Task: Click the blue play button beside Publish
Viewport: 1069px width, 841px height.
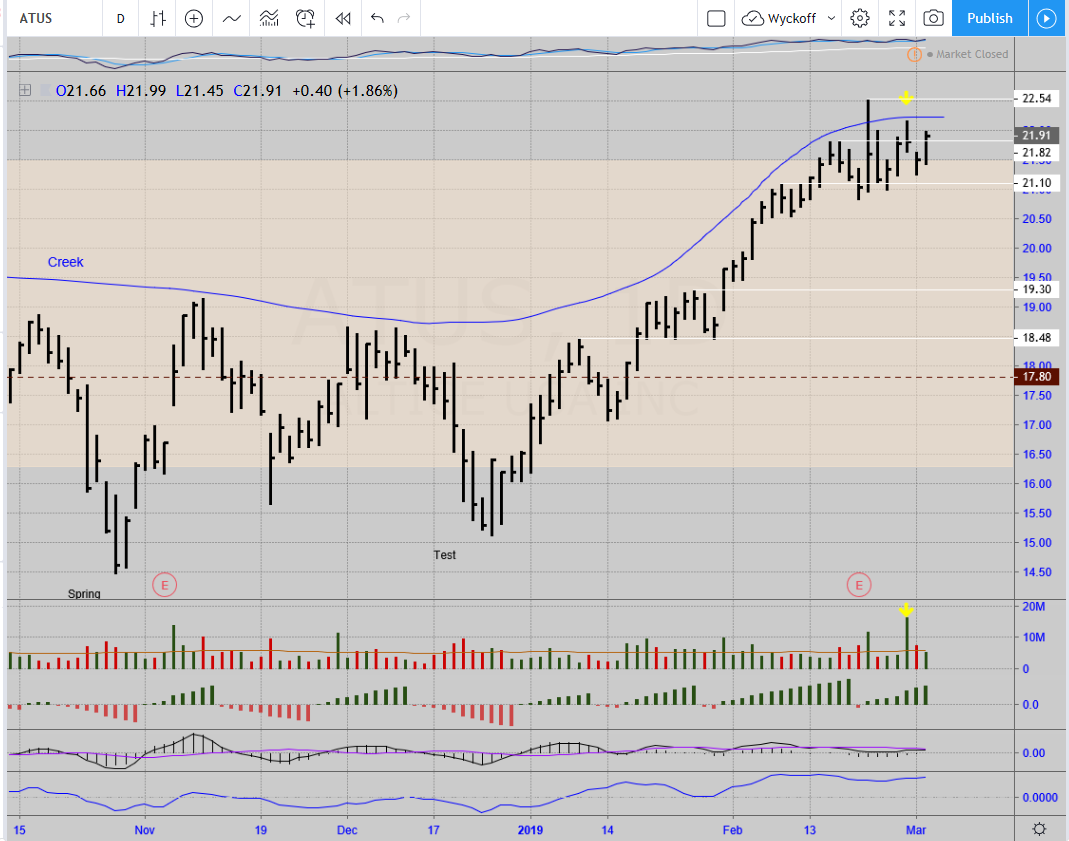Action: [1046, 18]
